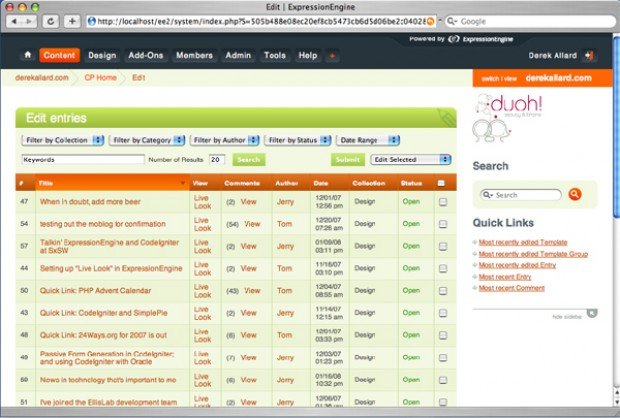Reload the page with refresh button
Screen dimensions: 620x418
point(51,21)
